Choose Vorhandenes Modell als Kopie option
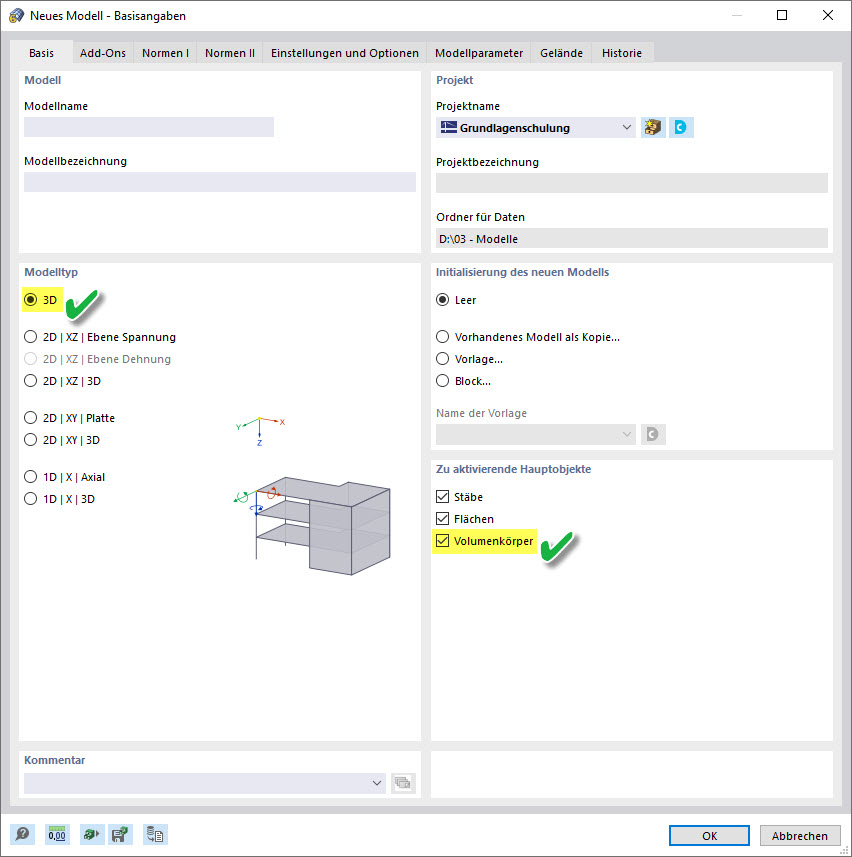This screenshot has width=852, height=857. (443, 337)
